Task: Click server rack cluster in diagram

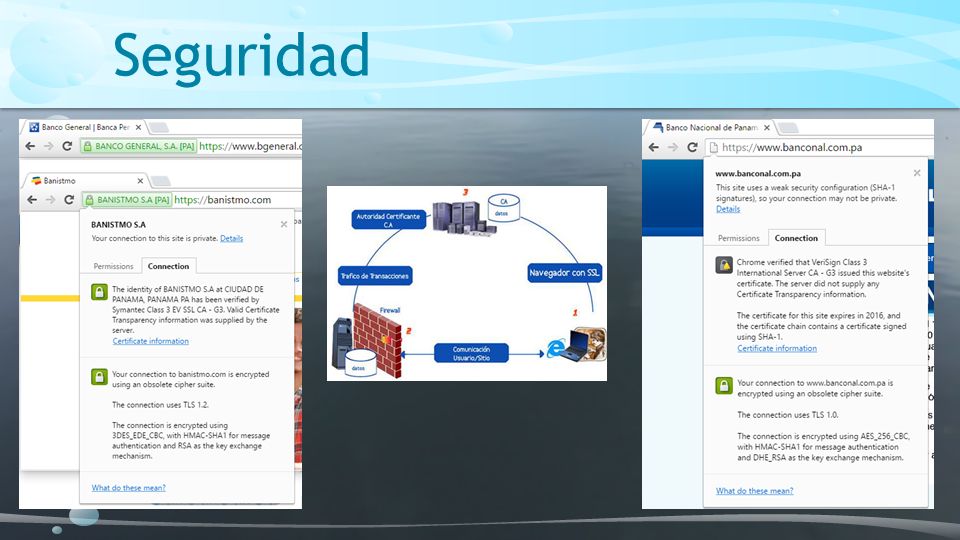Action: tap(463, 217)
